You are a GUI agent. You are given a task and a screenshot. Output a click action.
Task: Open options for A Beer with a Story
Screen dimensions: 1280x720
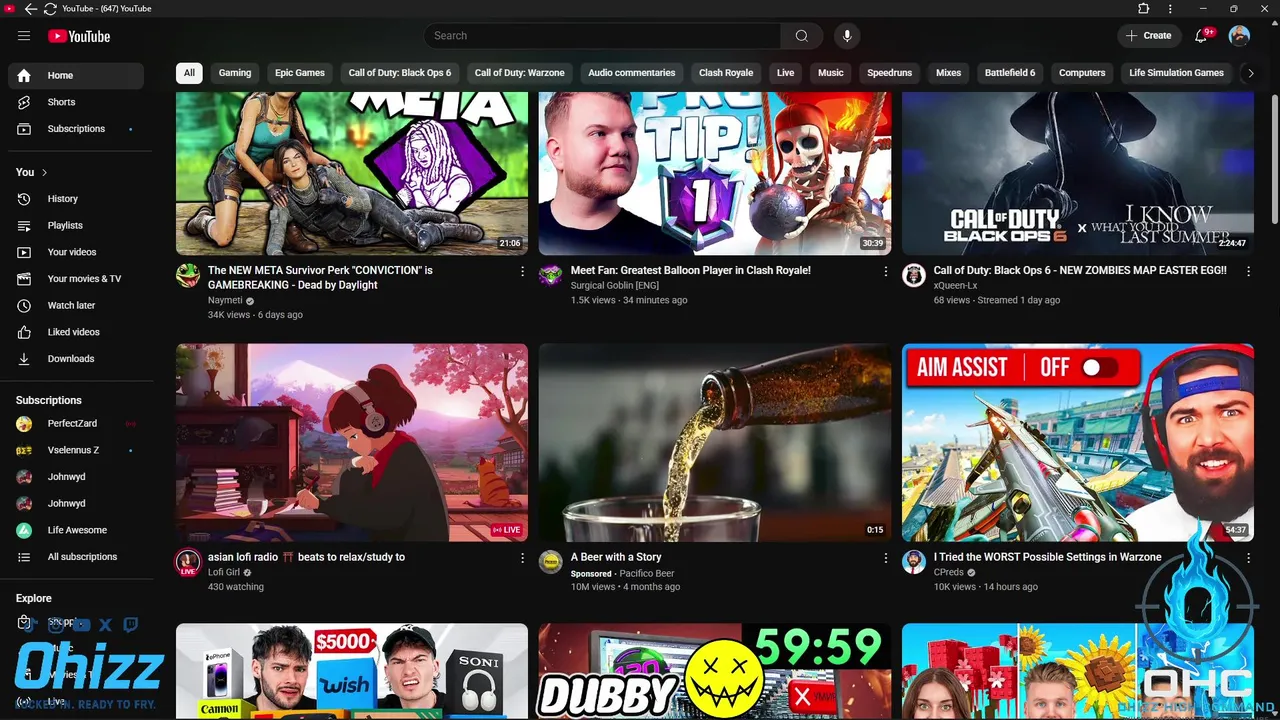pos(885,558)
